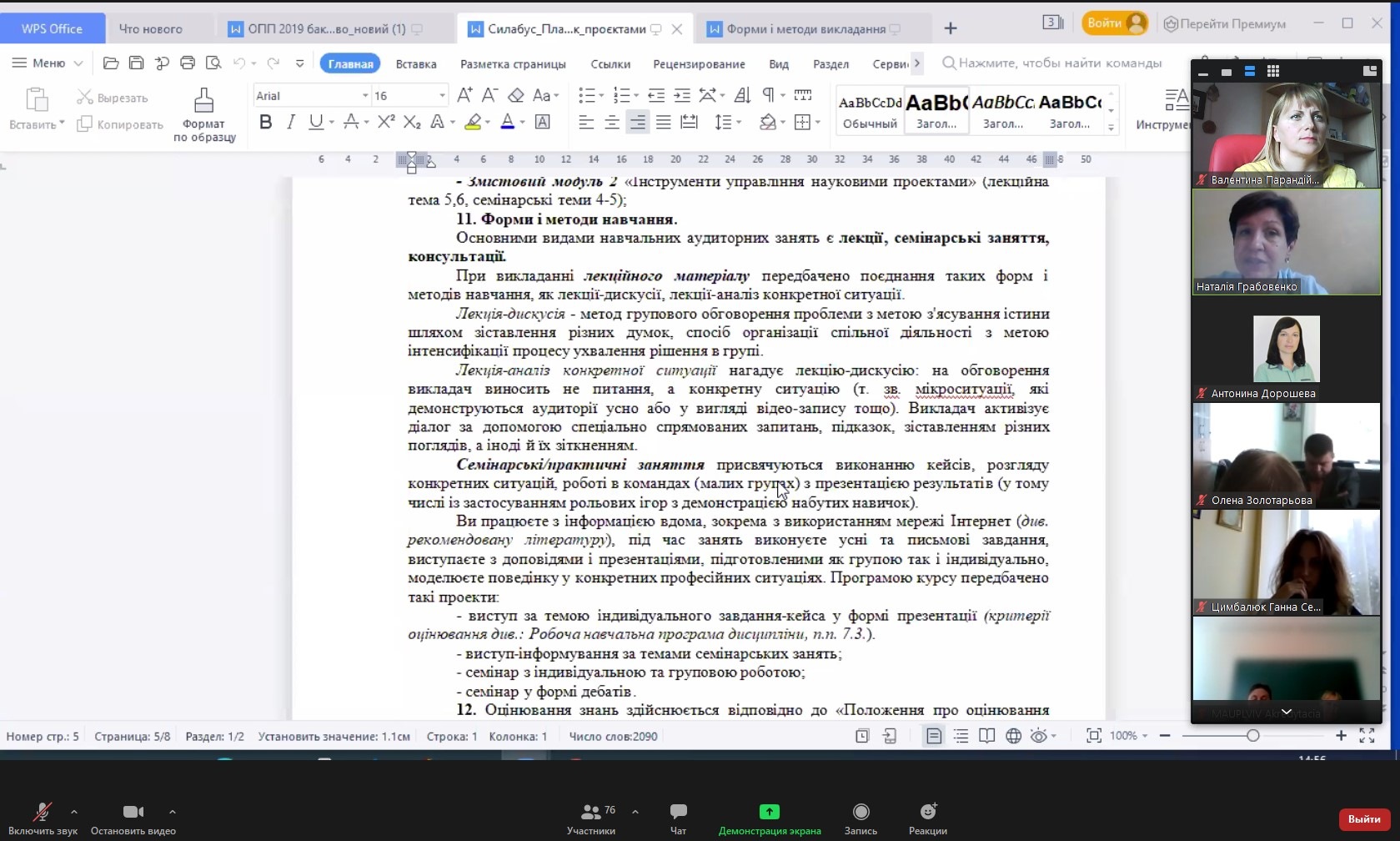Open the Меню dropdown
1400x841 pixels.
click(48, 63)
